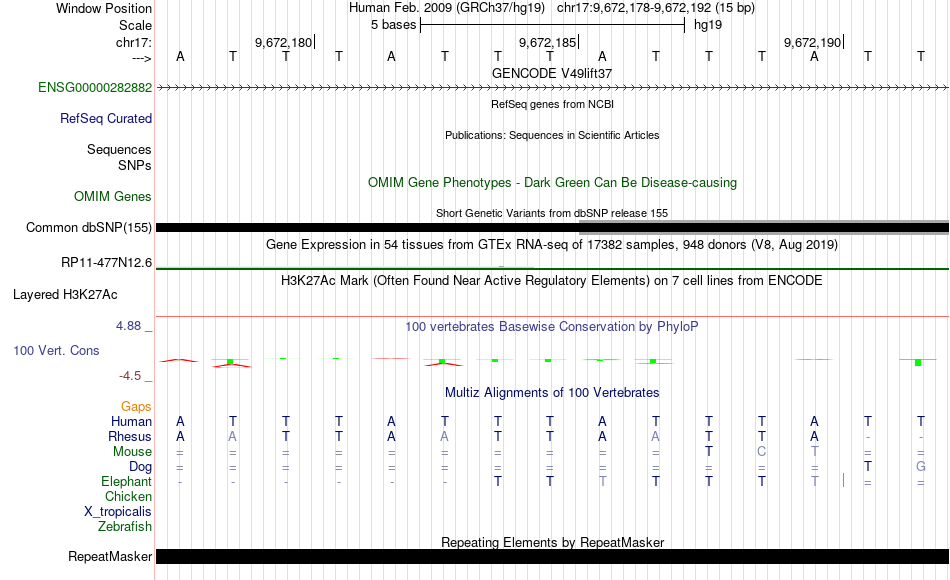The height and width of the screenshot is (580, 950).
Task: Open the OMIM Gene Phenotypes track title
Action: pos(553,182)
